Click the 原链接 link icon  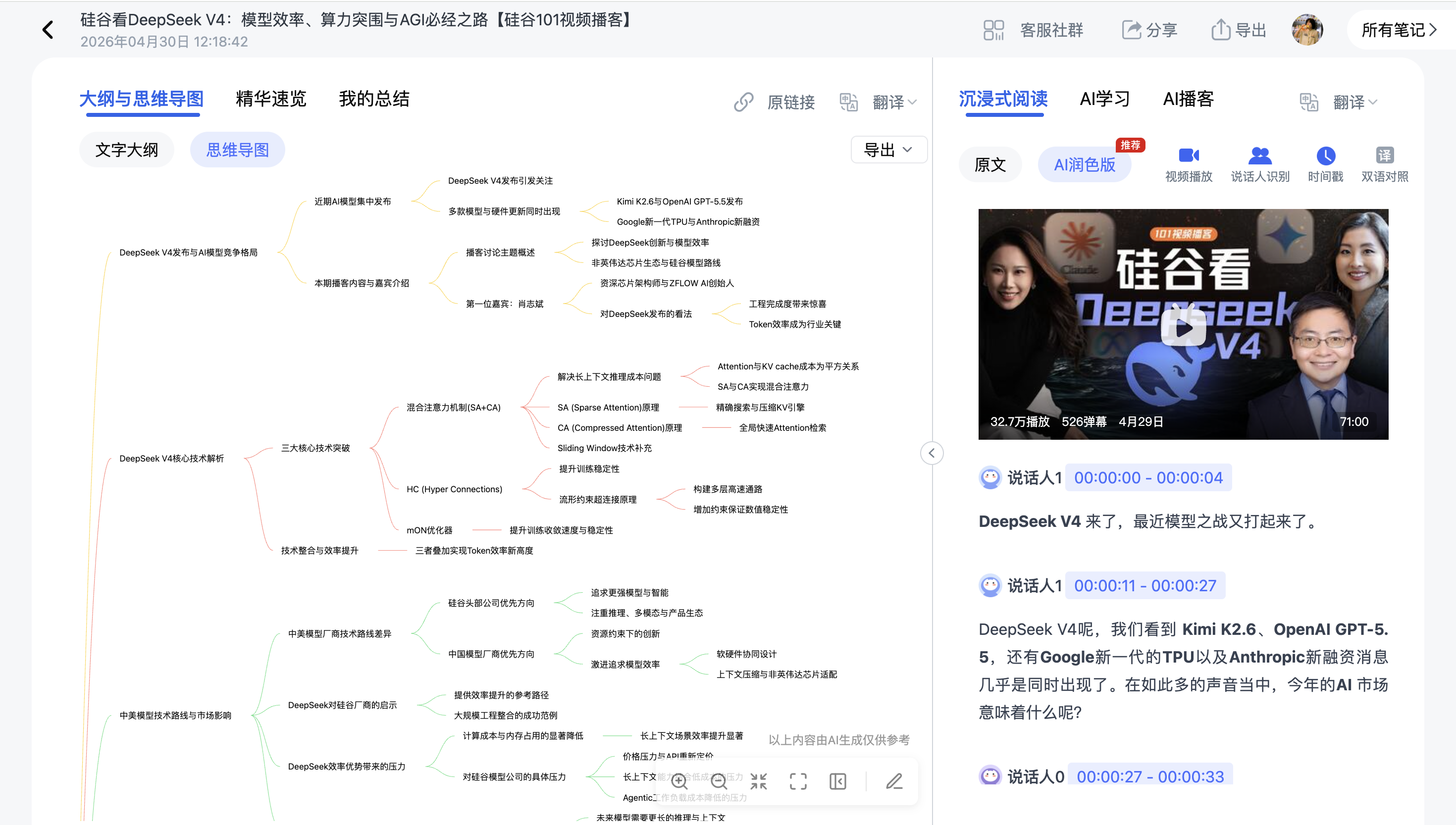click(743, 102)
